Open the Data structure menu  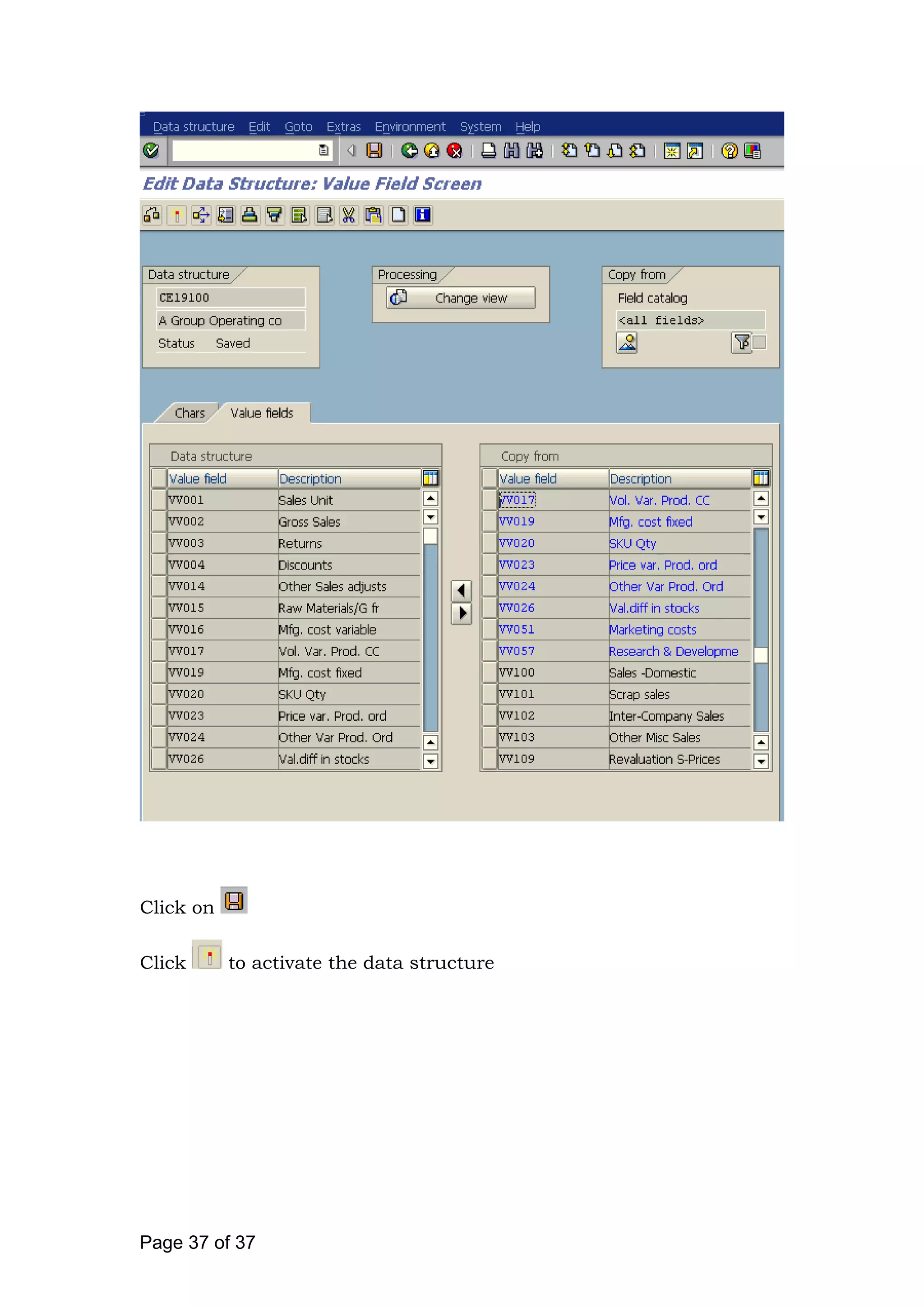194,126
